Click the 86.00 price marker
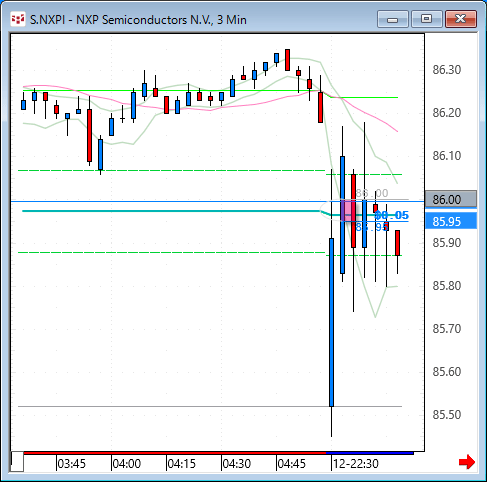 point(451,199)
